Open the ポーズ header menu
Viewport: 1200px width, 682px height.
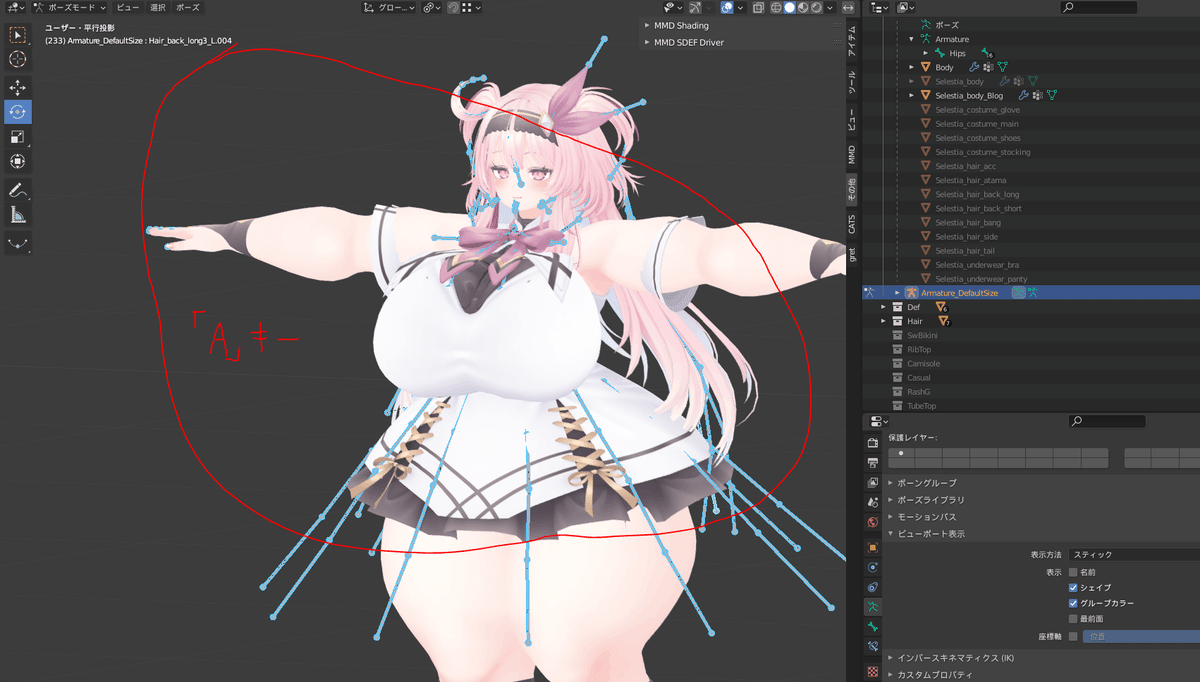[x=188, y=7]
